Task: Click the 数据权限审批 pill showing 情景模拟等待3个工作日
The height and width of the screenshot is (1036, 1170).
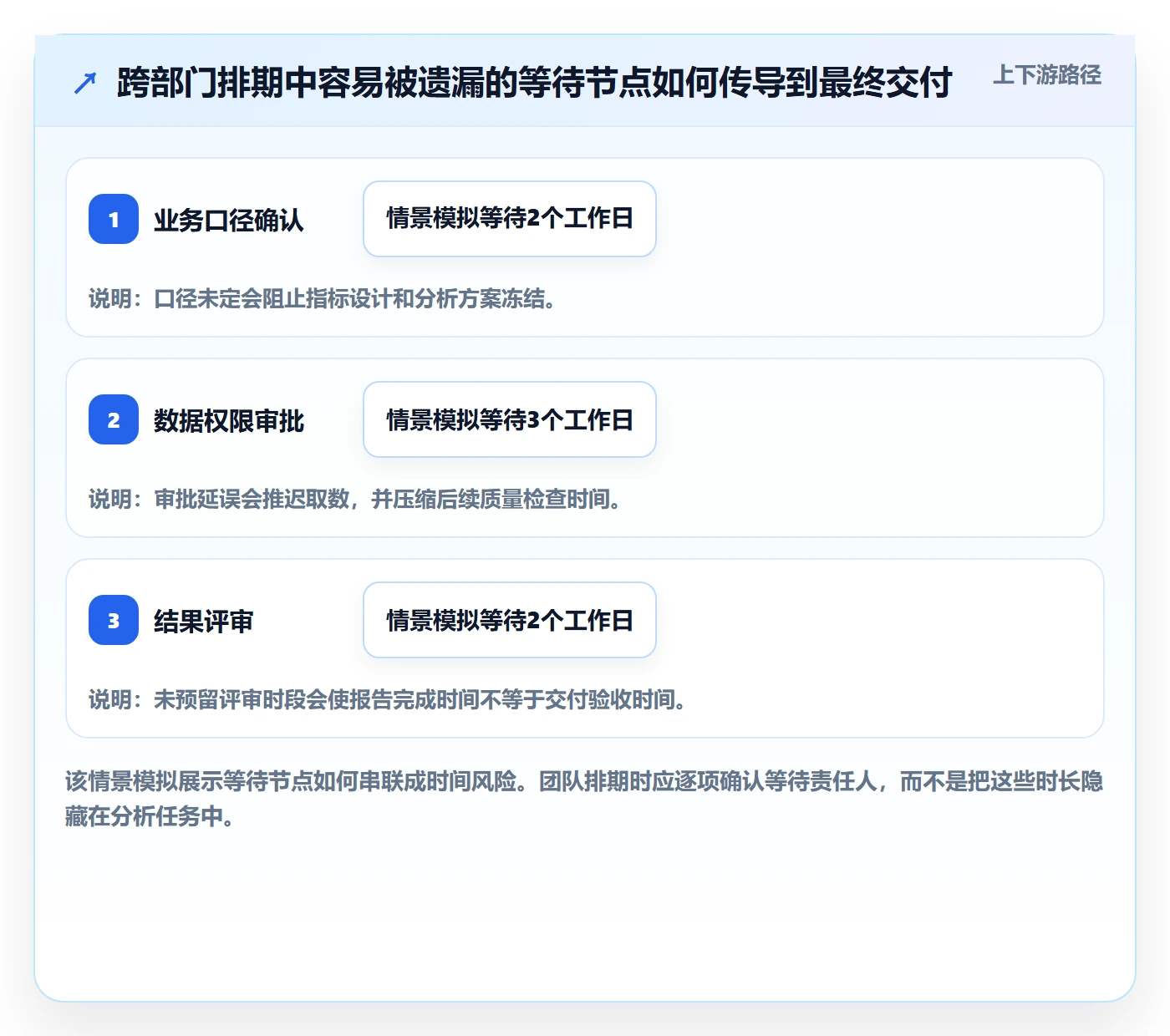Action: click(x=510, y=419)
